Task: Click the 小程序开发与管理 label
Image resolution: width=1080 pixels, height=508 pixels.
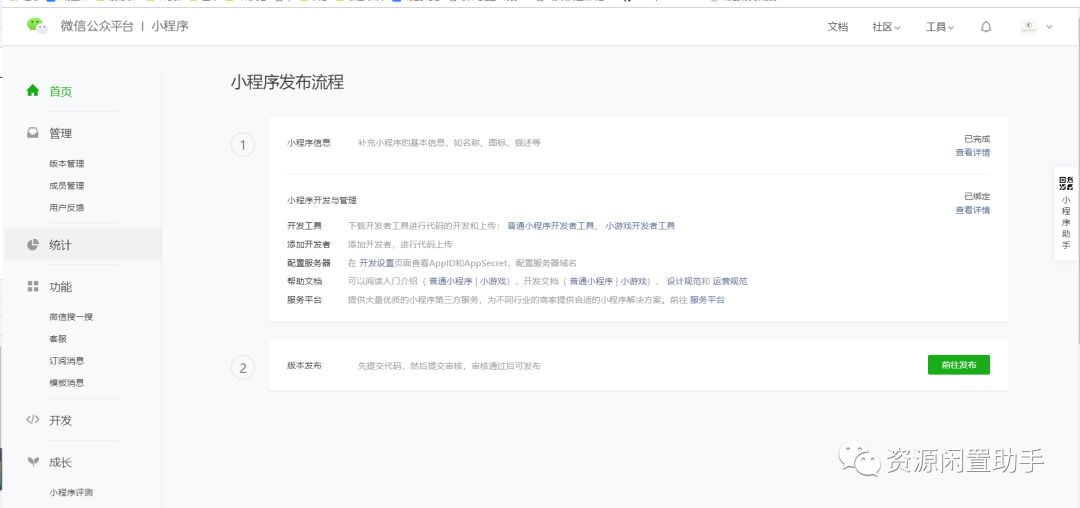Action: point(322,200)
